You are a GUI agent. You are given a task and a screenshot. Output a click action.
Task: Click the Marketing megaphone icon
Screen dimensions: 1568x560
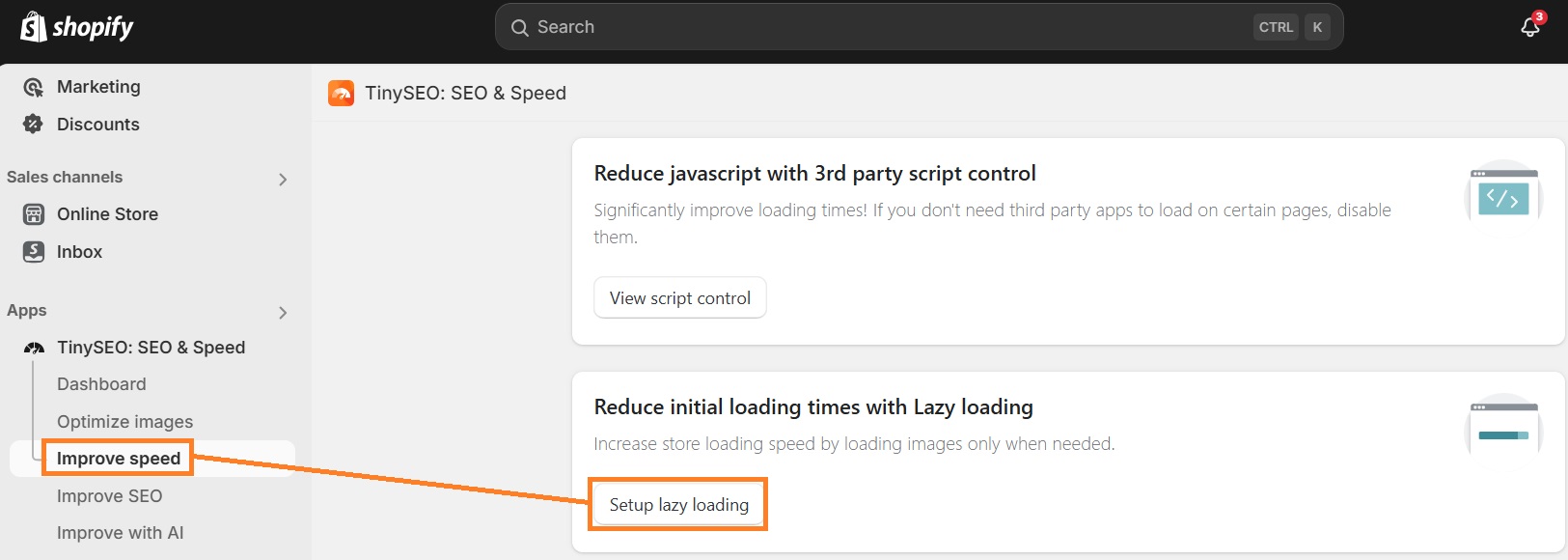tap(34, 86)
